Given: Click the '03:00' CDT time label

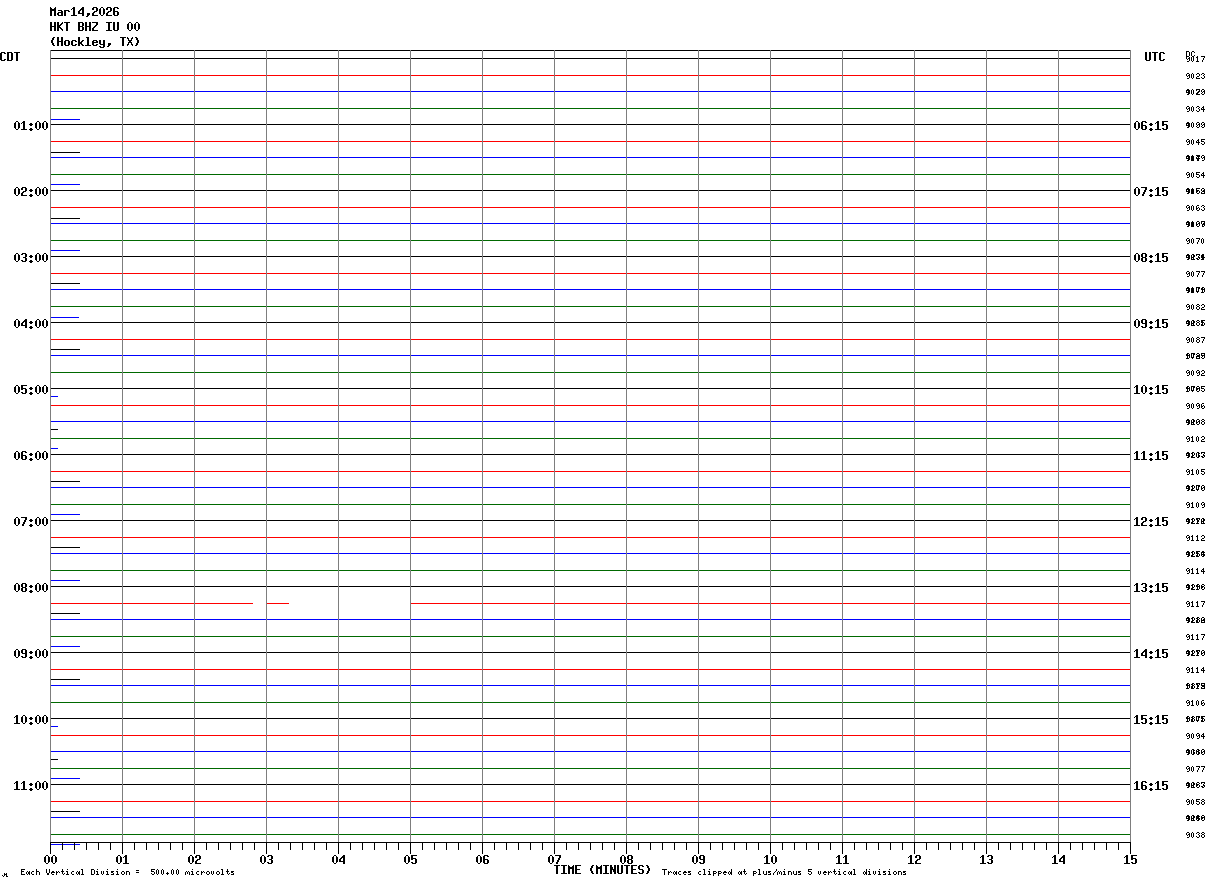Looking at the screenshot, I should click(x=31, y=258).
